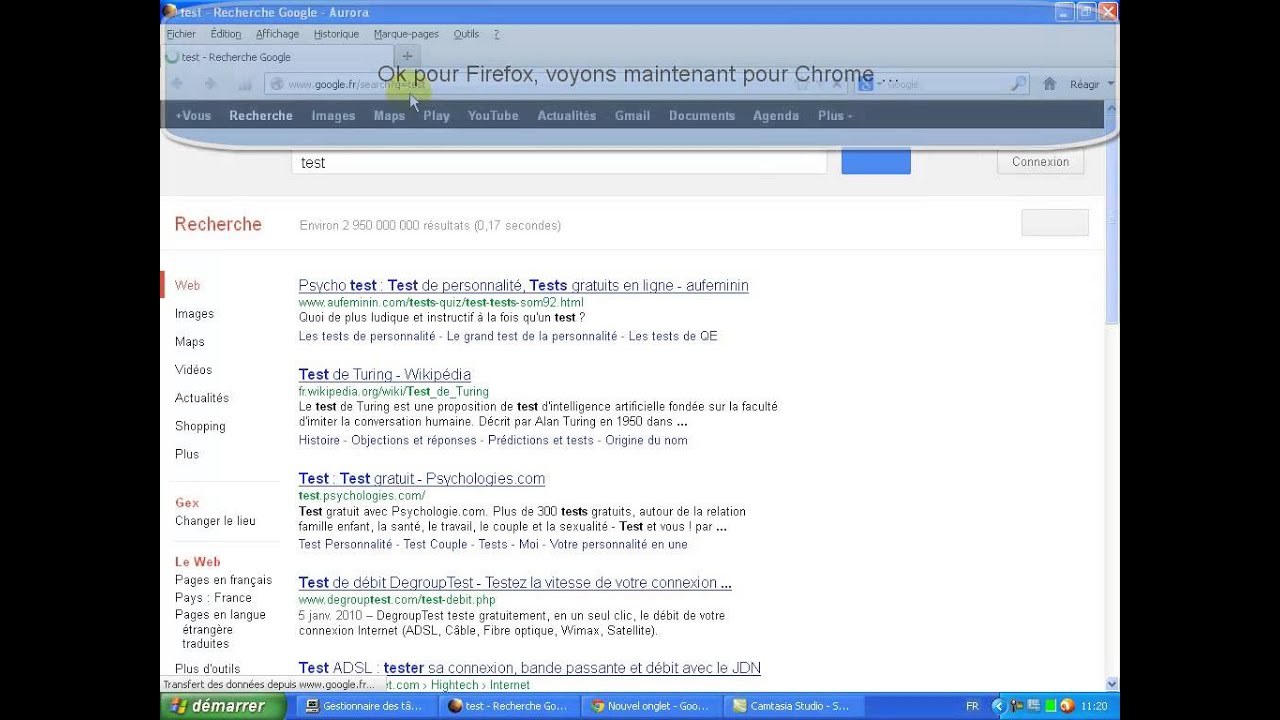Select Maps in the left sidebar

click(190, 342)
